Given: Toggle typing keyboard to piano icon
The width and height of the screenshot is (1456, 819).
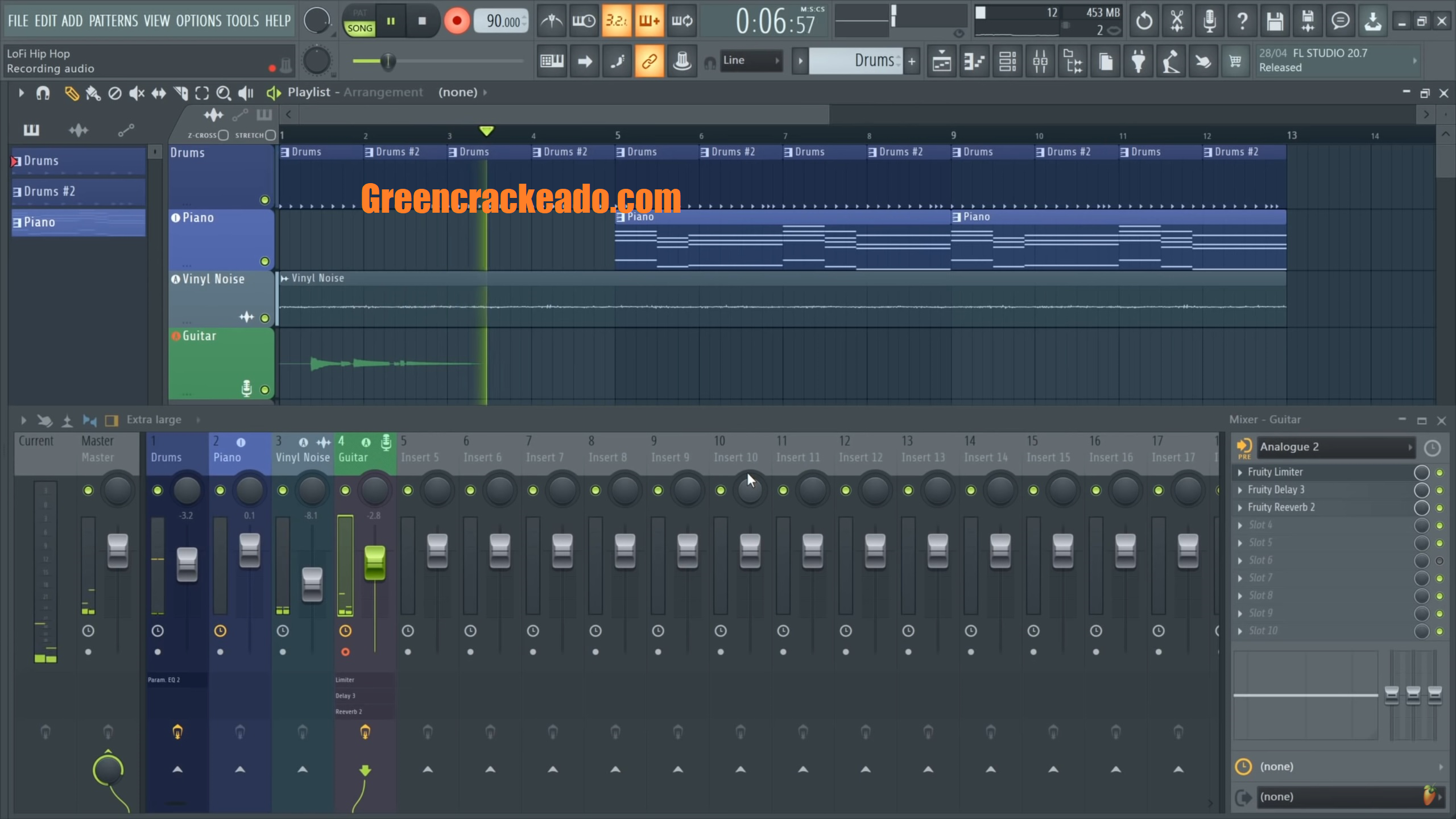Looking at the screenshot, I should click(552, 61).
